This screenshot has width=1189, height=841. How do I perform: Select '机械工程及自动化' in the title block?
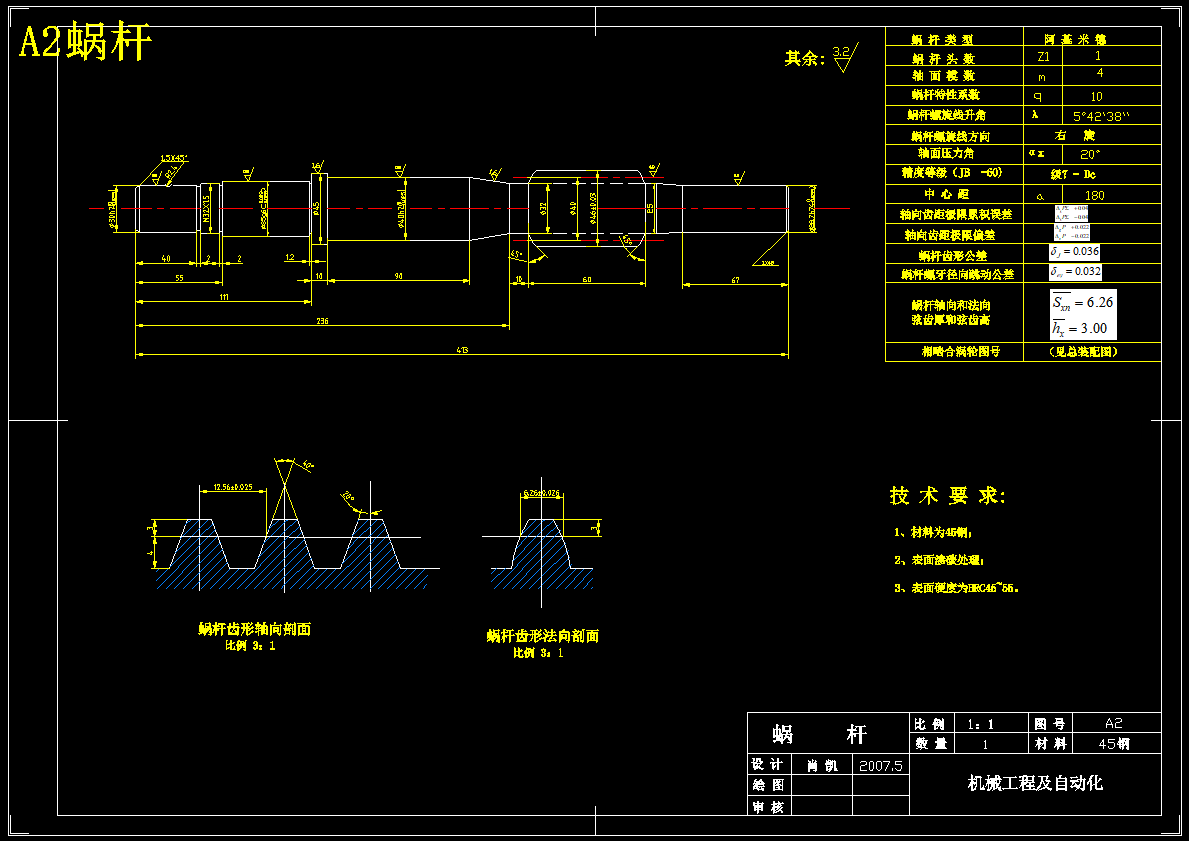coord(1035,783)
